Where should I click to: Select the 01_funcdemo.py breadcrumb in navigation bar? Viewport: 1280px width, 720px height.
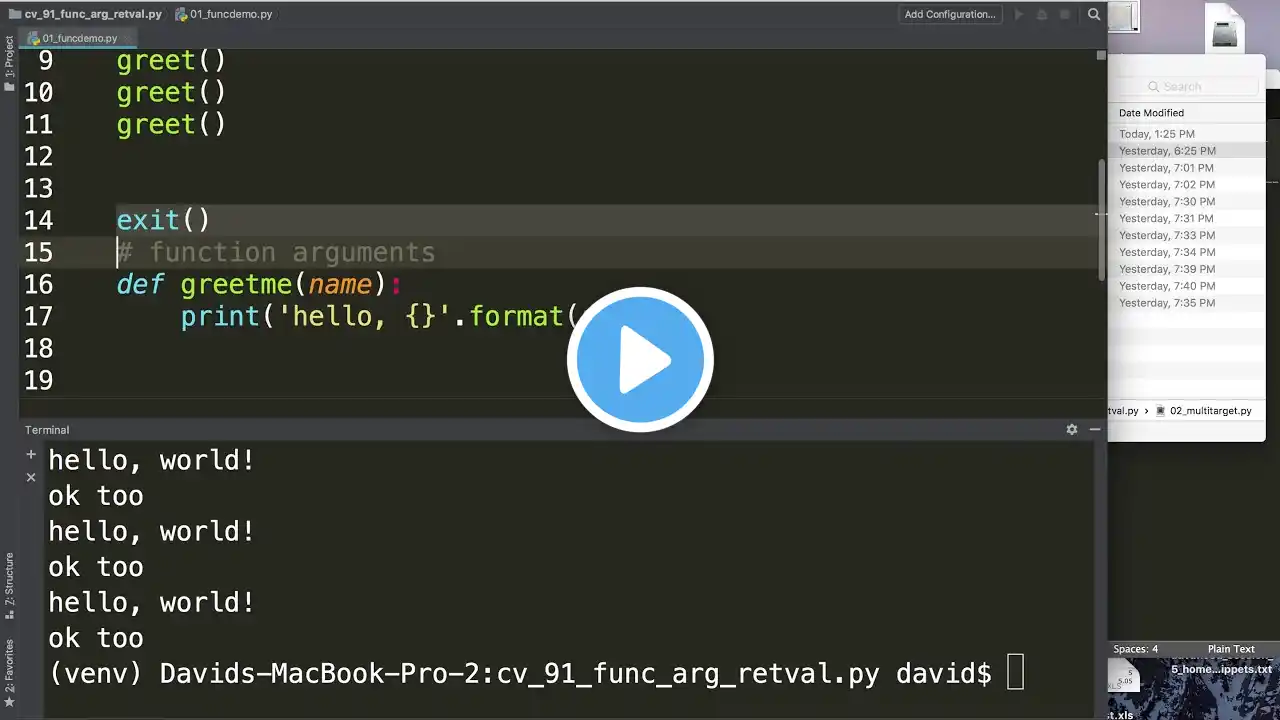coord(224,14)
